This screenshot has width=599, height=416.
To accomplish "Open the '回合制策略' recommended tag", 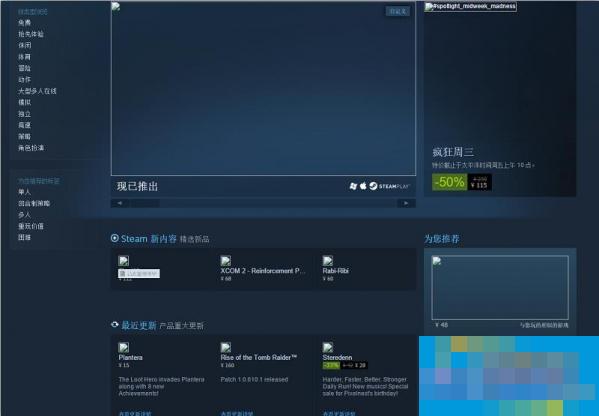I will coord(34,203).
